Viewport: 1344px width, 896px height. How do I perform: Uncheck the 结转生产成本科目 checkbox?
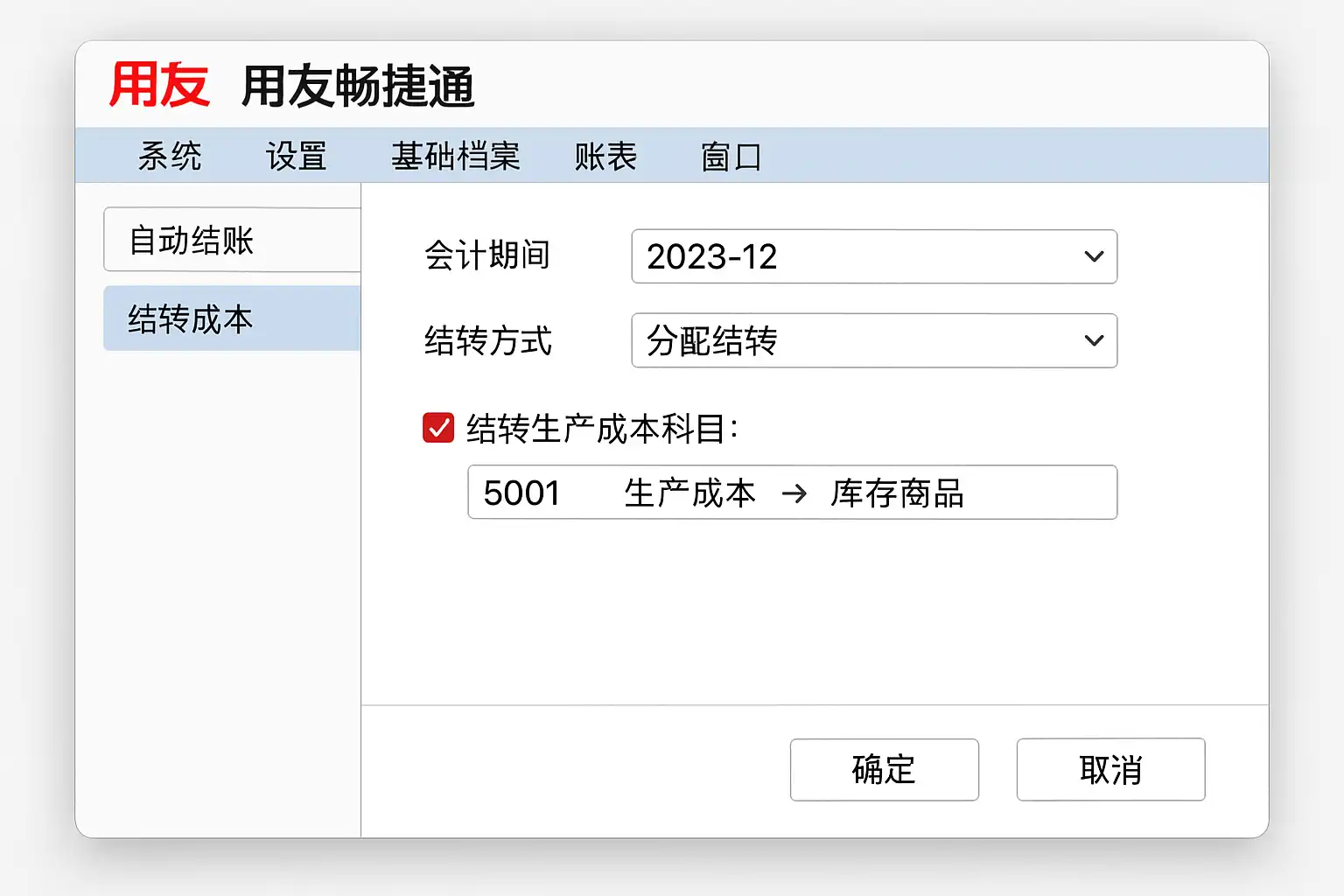(438, 428)
